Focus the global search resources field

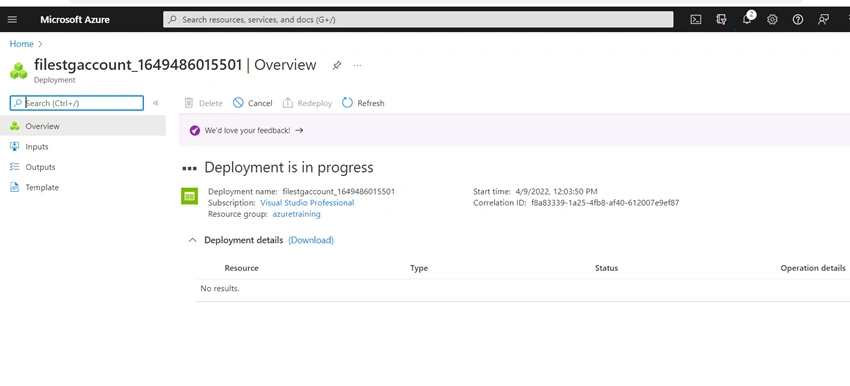tap(418, 20)
